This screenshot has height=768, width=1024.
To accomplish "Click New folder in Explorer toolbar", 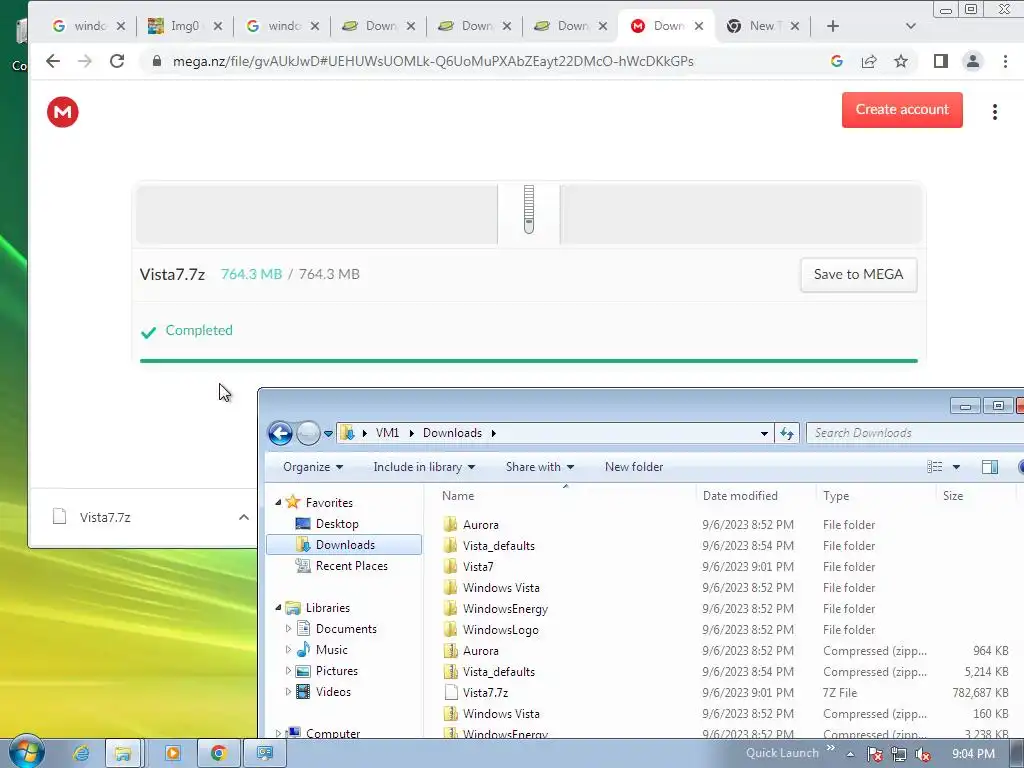I will pyautogui.click(x=633, y=467).
